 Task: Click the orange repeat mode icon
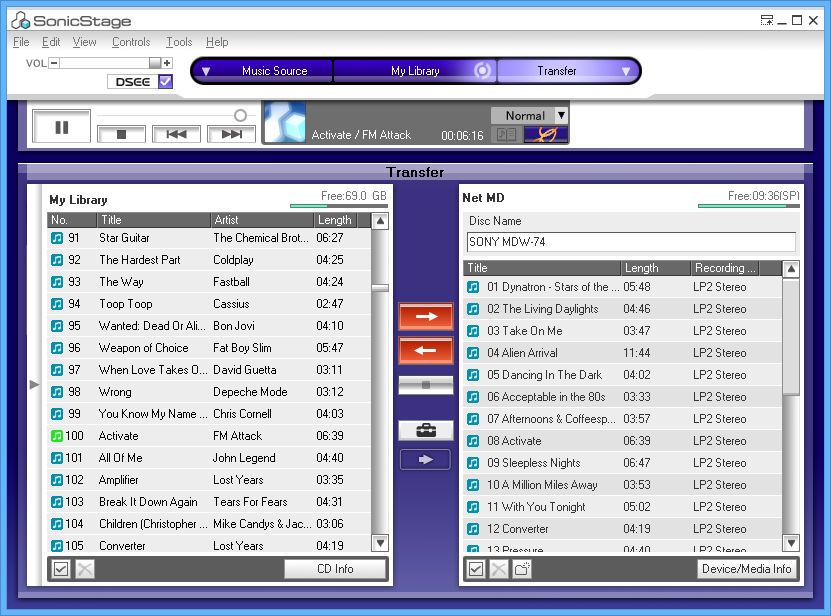tap(546, 135)
